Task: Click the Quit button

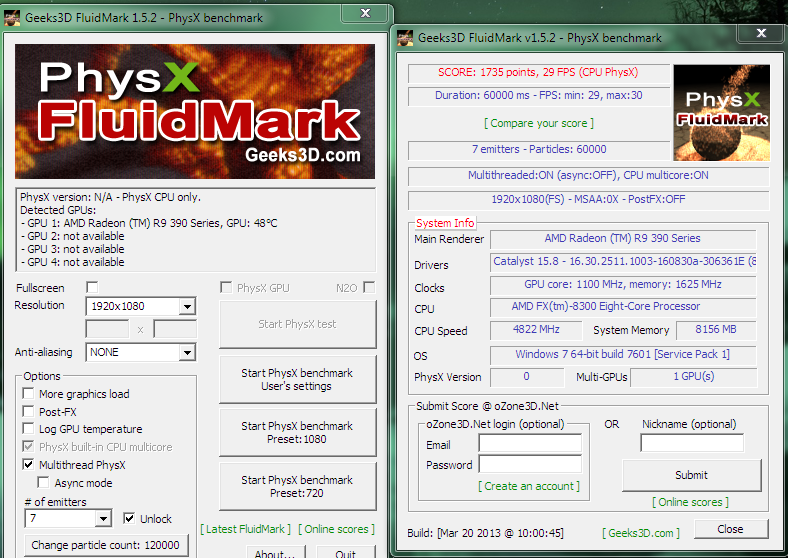Action: coord(346,552)
